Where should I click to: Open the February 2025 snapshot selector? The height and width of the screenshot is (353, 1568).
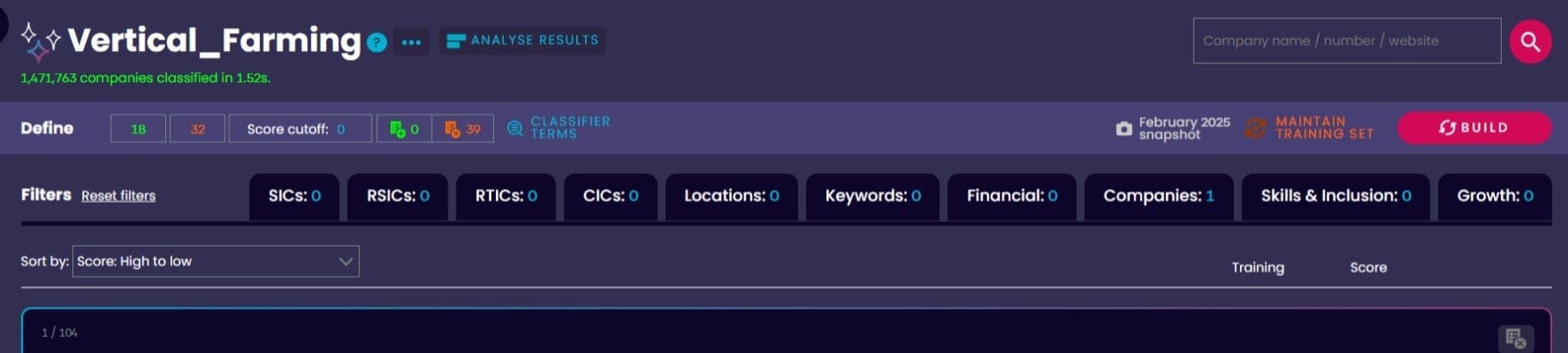[1184, 128]
